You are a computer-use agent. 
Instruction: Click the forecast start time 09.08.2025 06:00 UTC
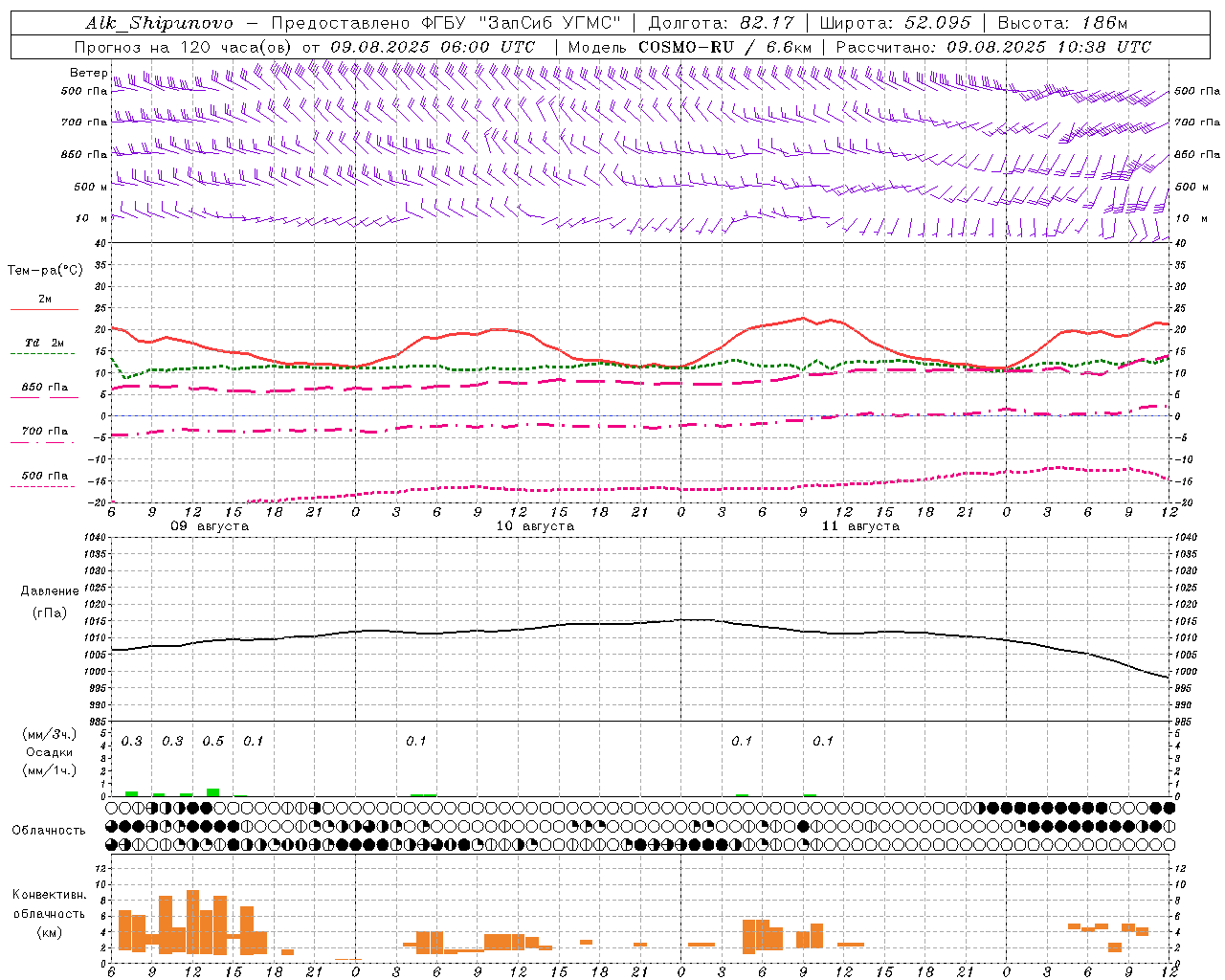[433, 47]
